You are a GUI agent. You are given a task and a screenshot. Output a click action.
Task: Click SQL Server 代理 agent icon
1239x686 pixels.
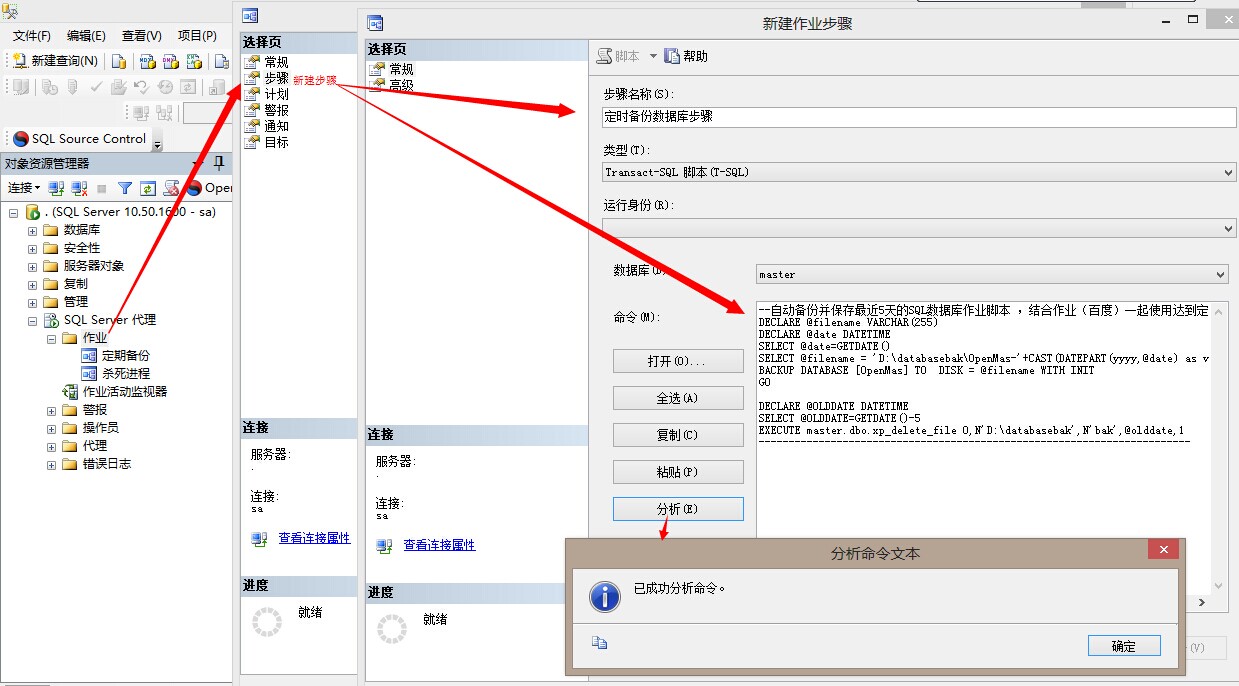[x=50, y=320]
